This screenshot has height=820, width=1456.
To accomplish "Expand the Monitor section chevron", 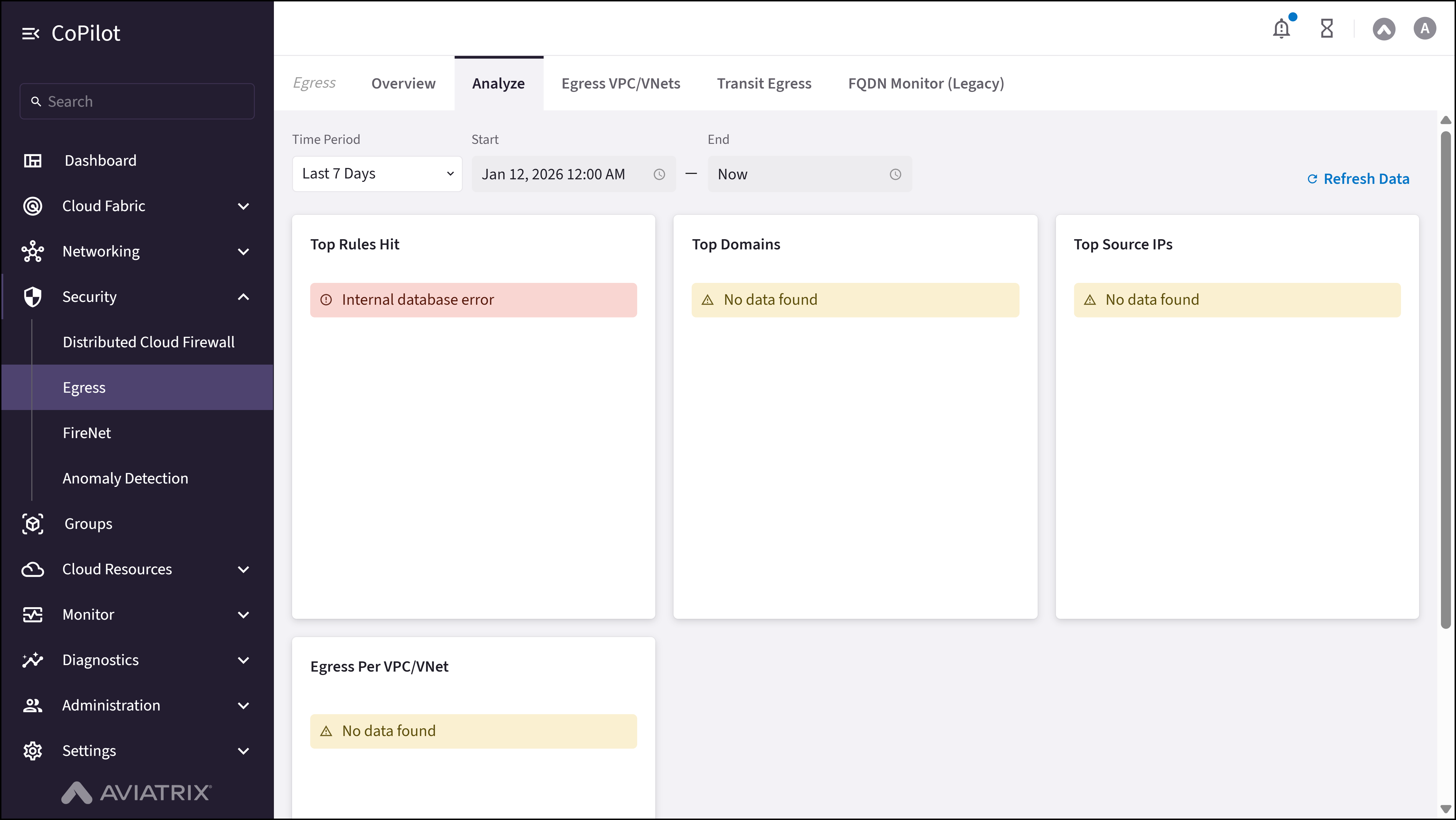I will point(244,615).
